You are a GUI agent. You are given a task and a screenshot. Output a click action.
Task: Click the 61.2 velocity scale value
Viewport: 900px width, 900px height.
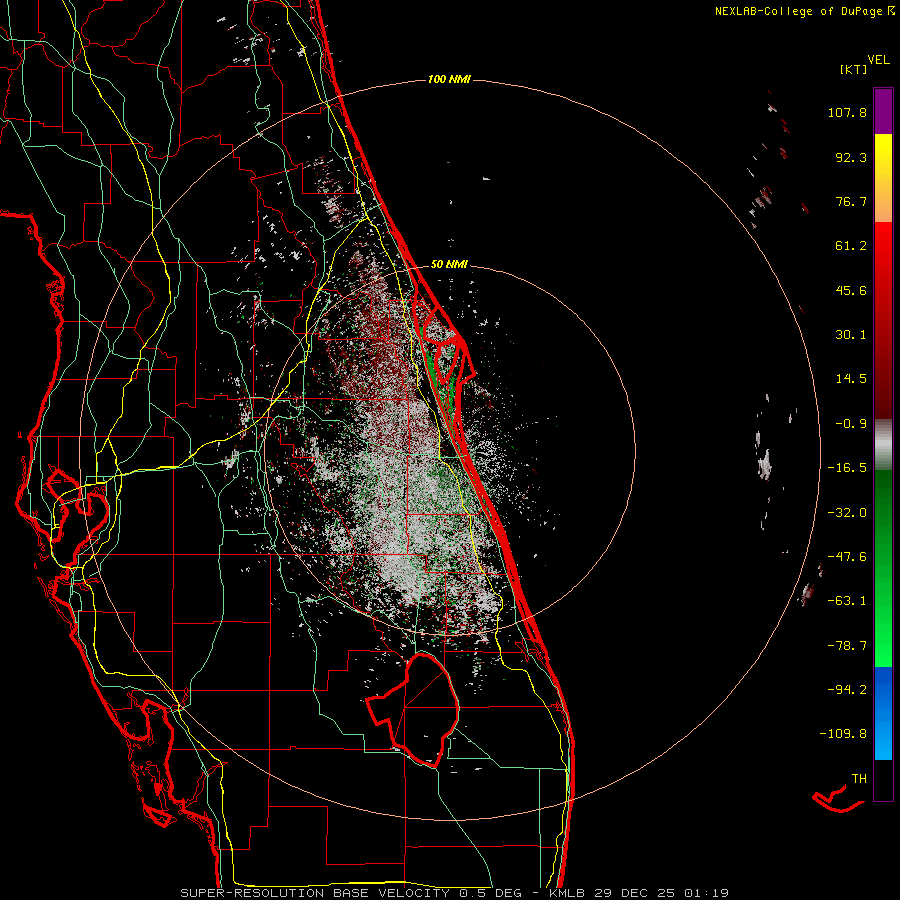click(x=851, y=246)
